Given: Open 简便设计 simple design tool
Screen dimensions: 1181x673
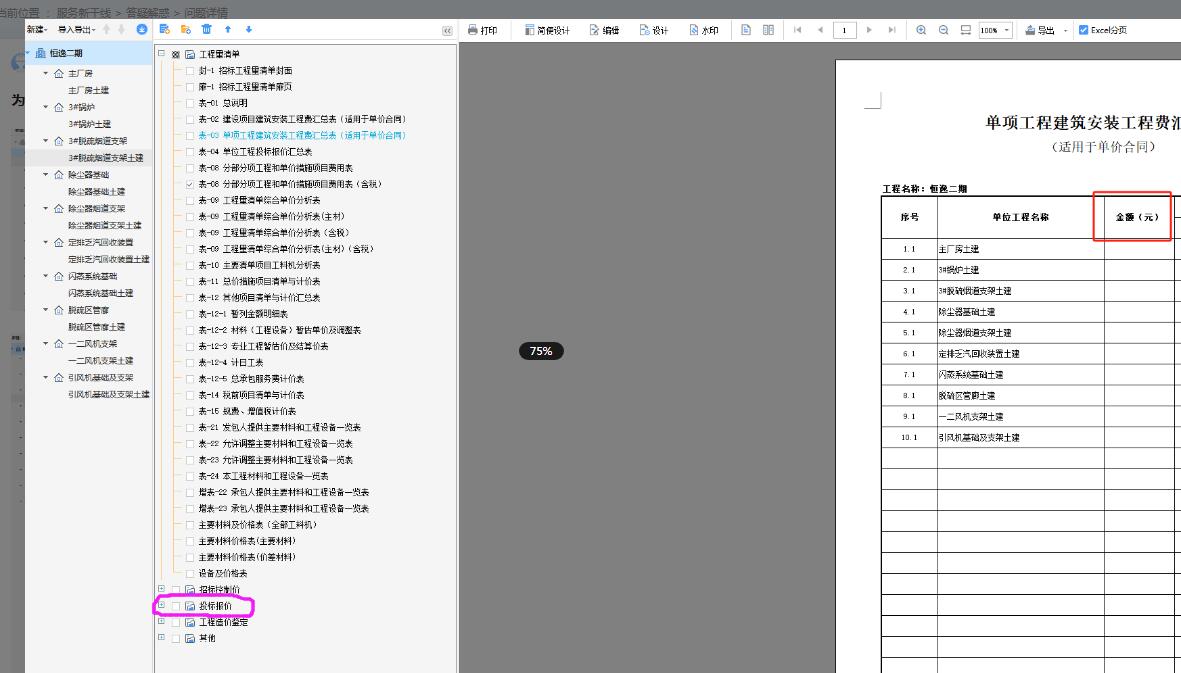Looking at the screenshot, I should tap(547, 30).
